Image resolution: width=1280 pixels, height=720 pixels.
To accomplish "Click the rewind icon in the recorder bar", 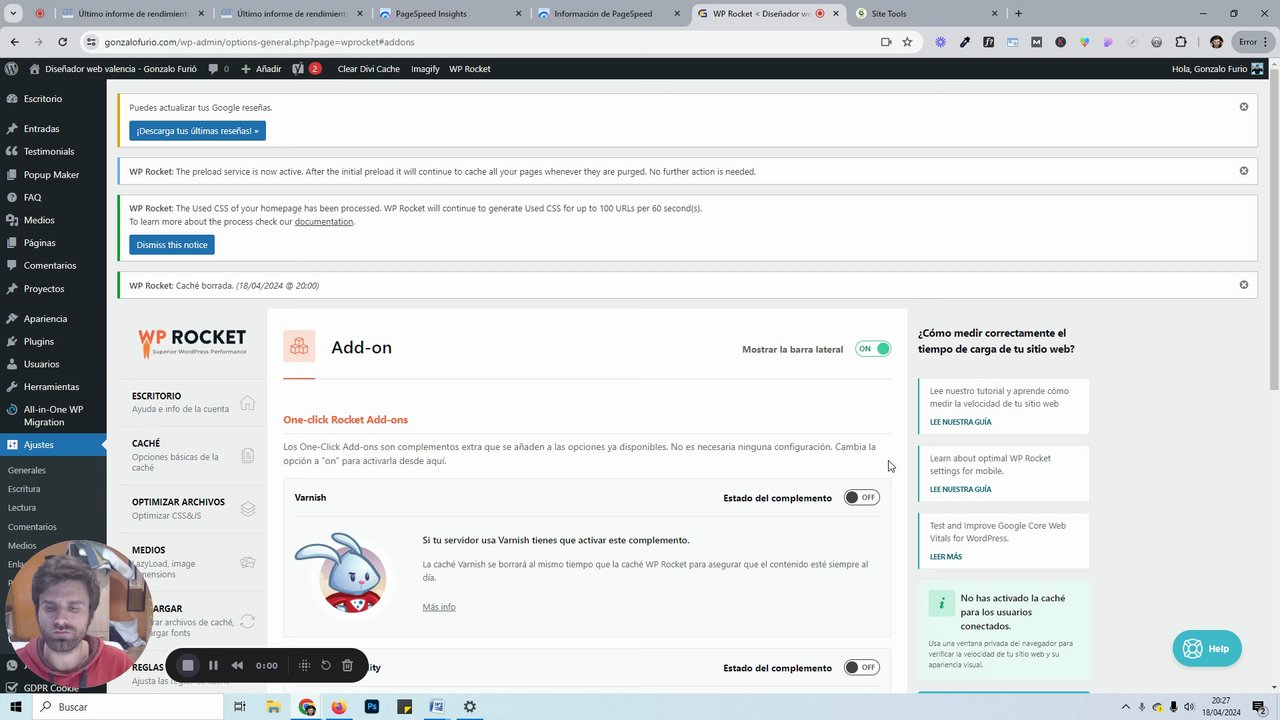I will [237, 665].
